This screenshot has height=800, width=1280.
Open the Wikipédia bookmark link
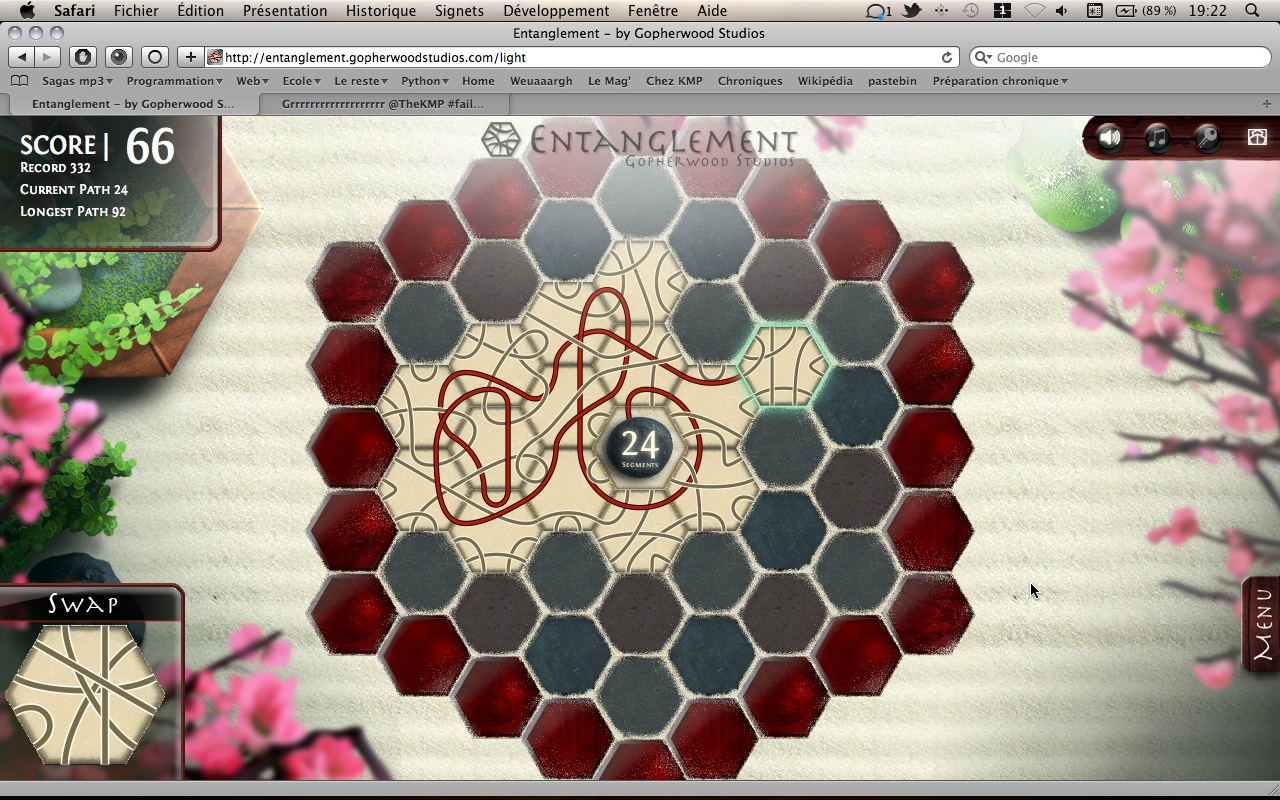click(x=824, y=81)
